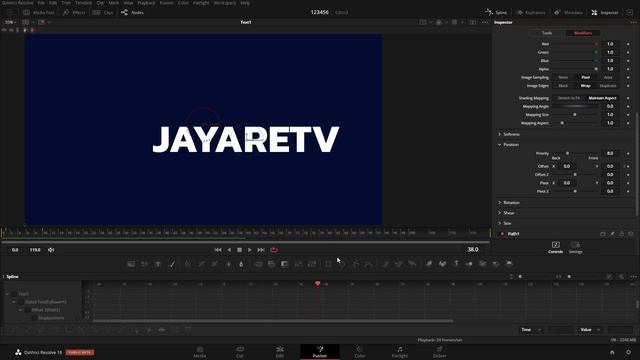Viewport: 640px width, 360px height.
Task: Set Image Edges to Black
Action: point(563,86)
